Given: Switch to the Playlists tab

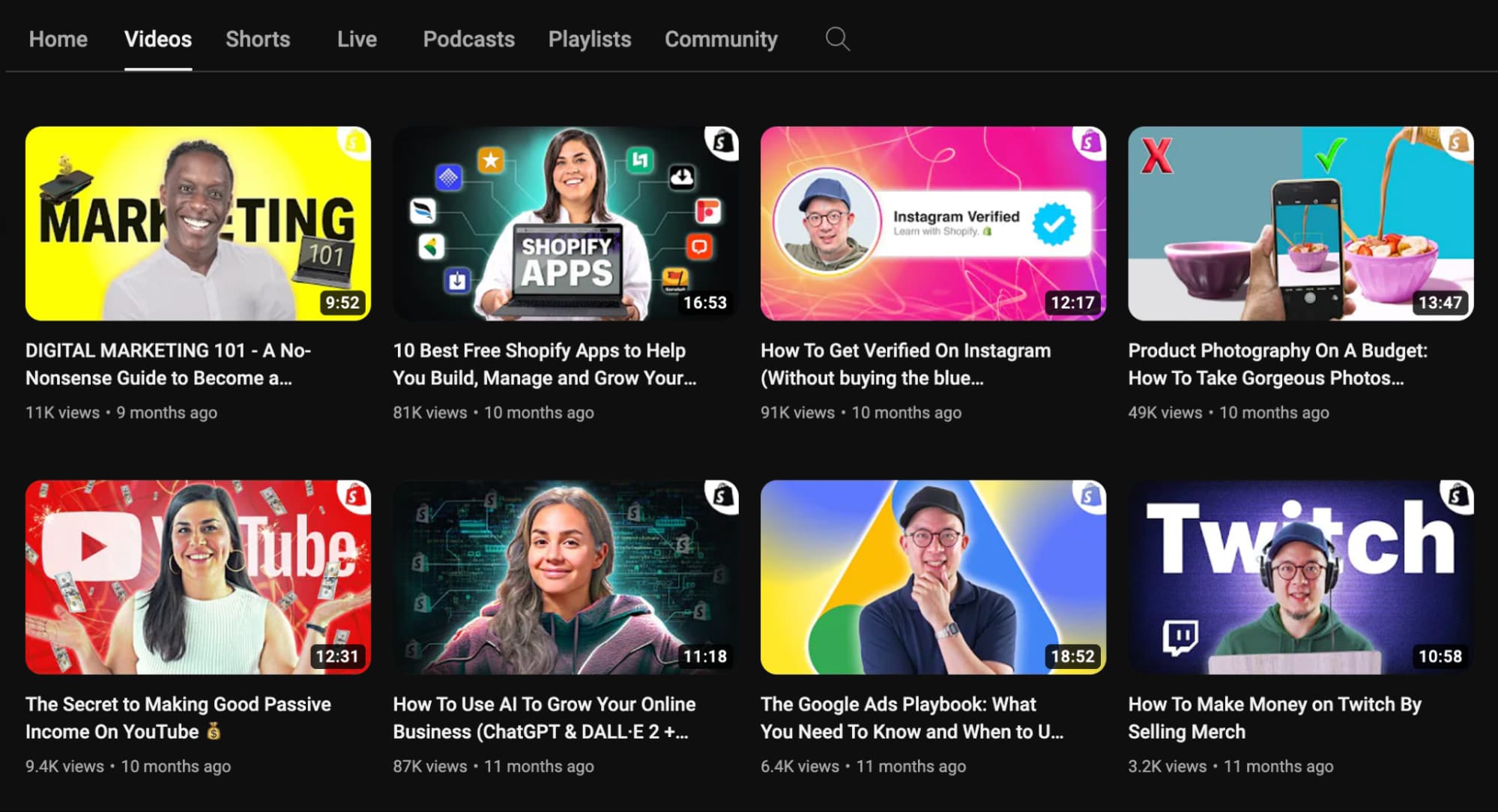Looking at the screenshot, I should coord(589,39).
